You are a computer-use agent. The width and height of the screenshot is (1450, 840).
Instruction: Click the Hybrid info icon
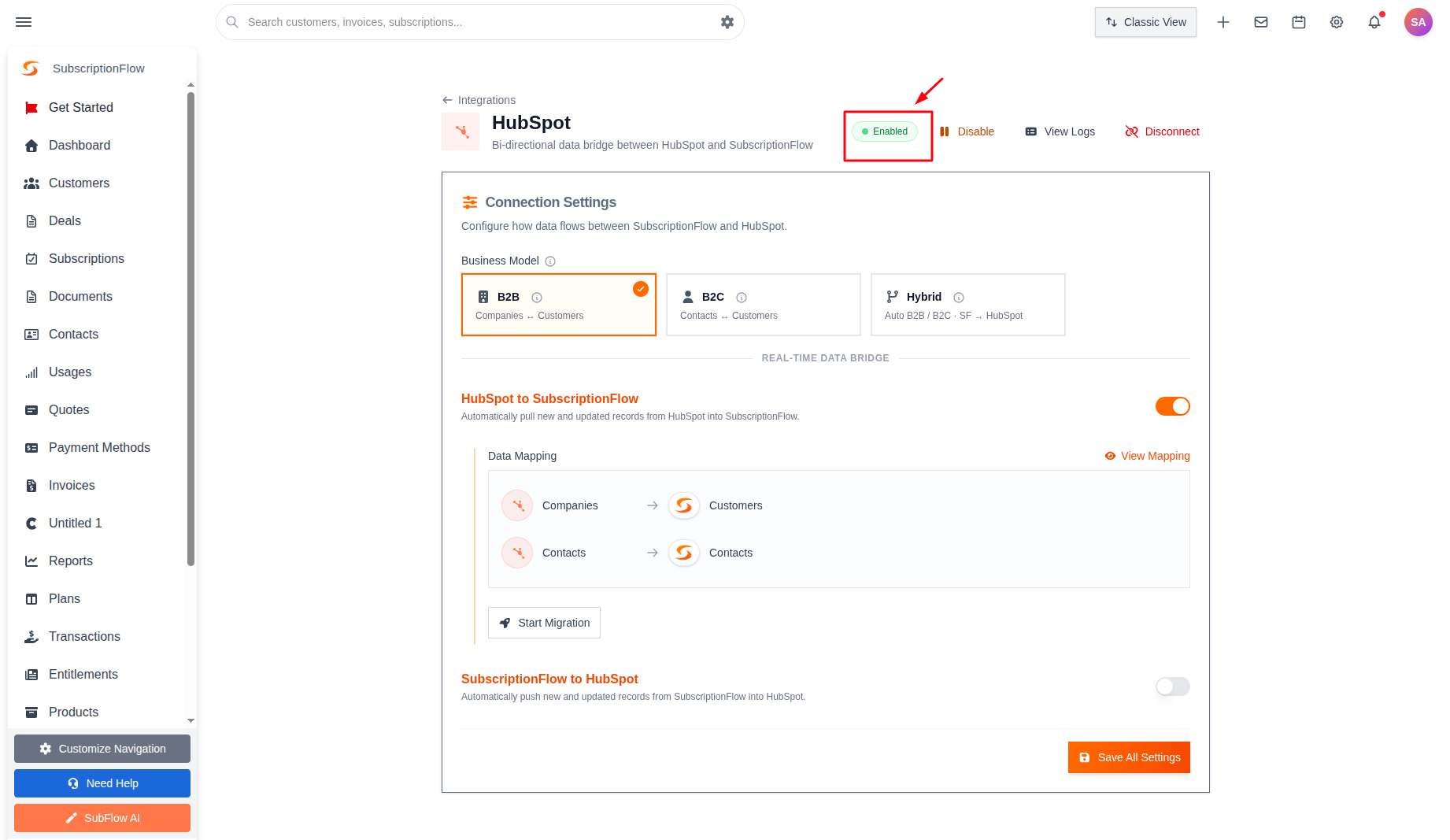(959, 298)
